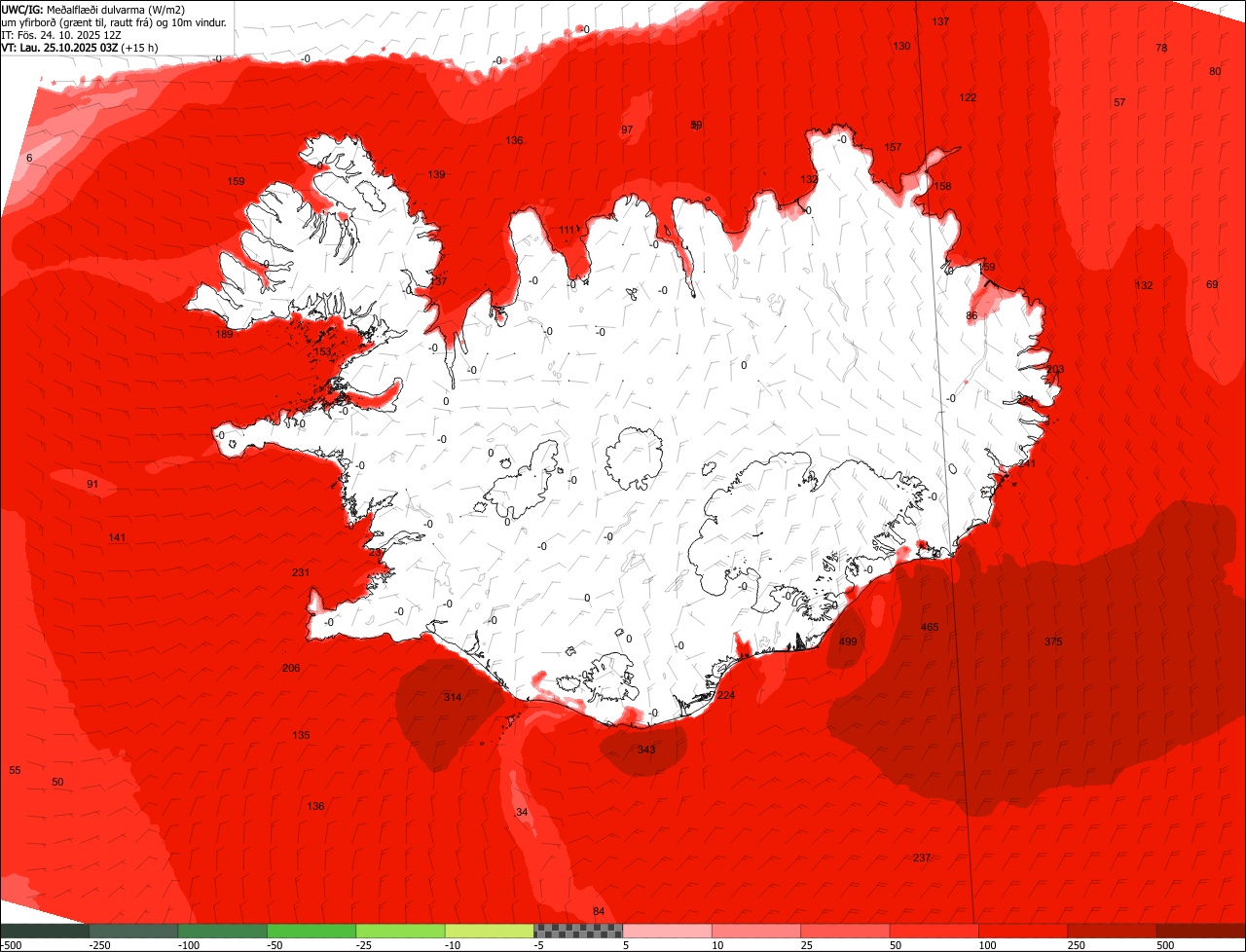This screenshot has height=952, width=1246.
Task: Click the flux value 97 in the northern sea
Action: tap(627, 129)
